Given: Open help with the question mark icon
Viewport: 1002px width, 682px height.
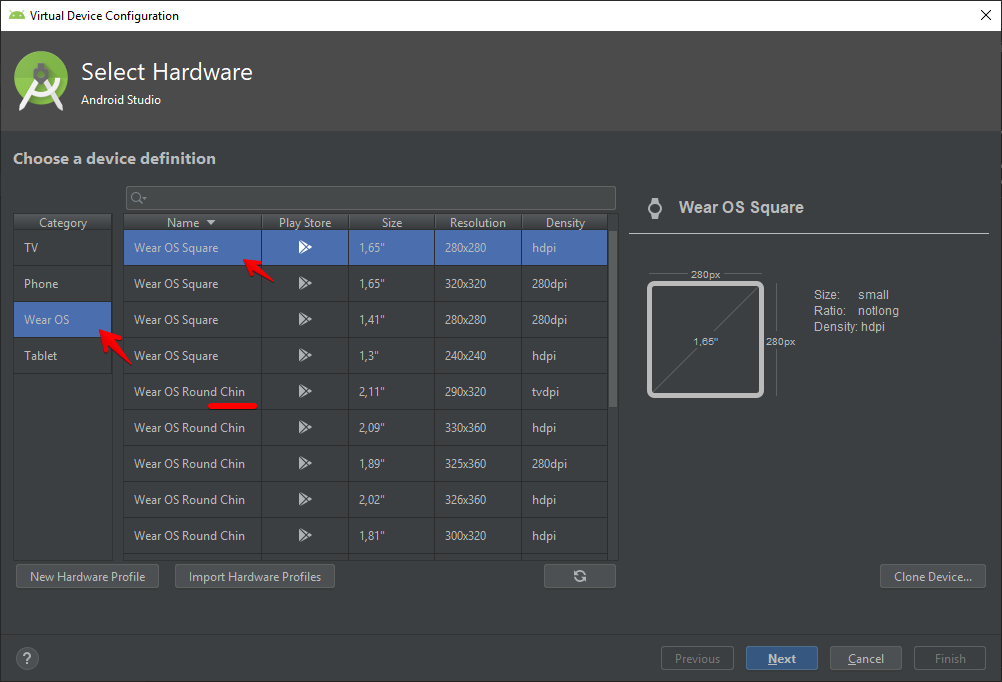Looking at the screenshot, I should click(27, 658).
